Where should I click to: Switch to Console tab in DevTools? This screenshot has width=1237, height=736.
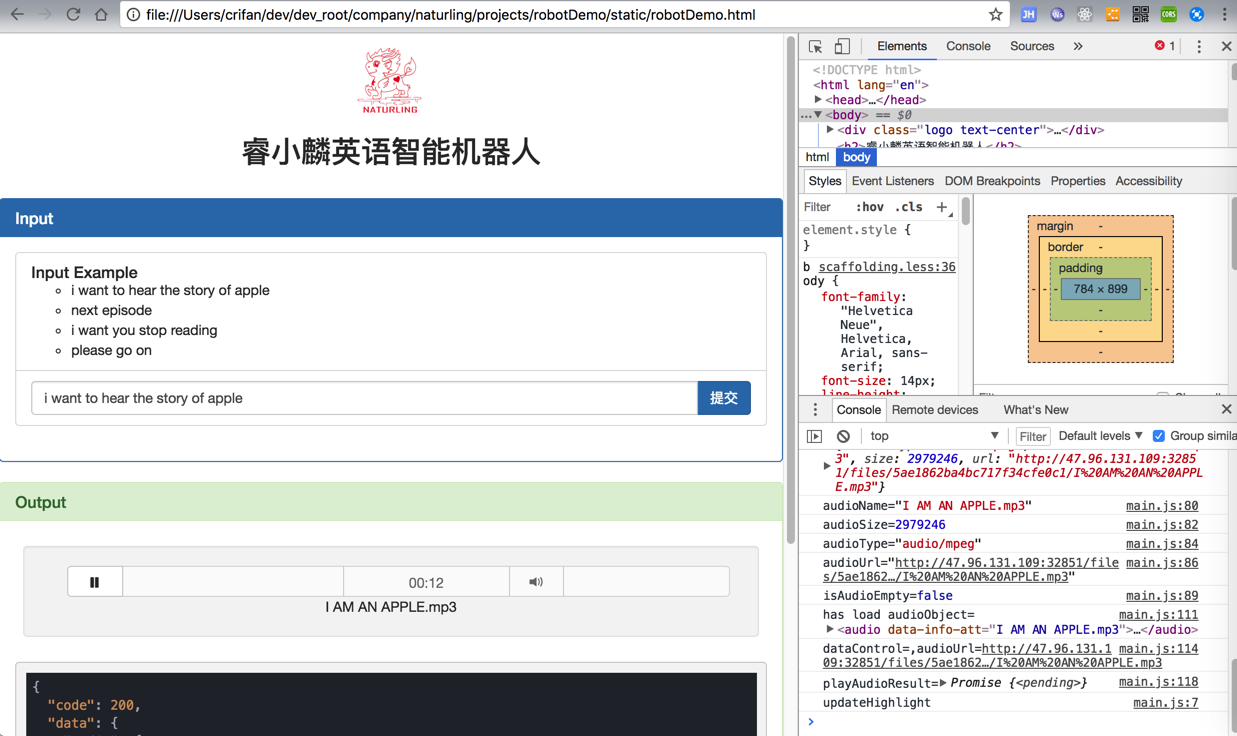point(968,46)
